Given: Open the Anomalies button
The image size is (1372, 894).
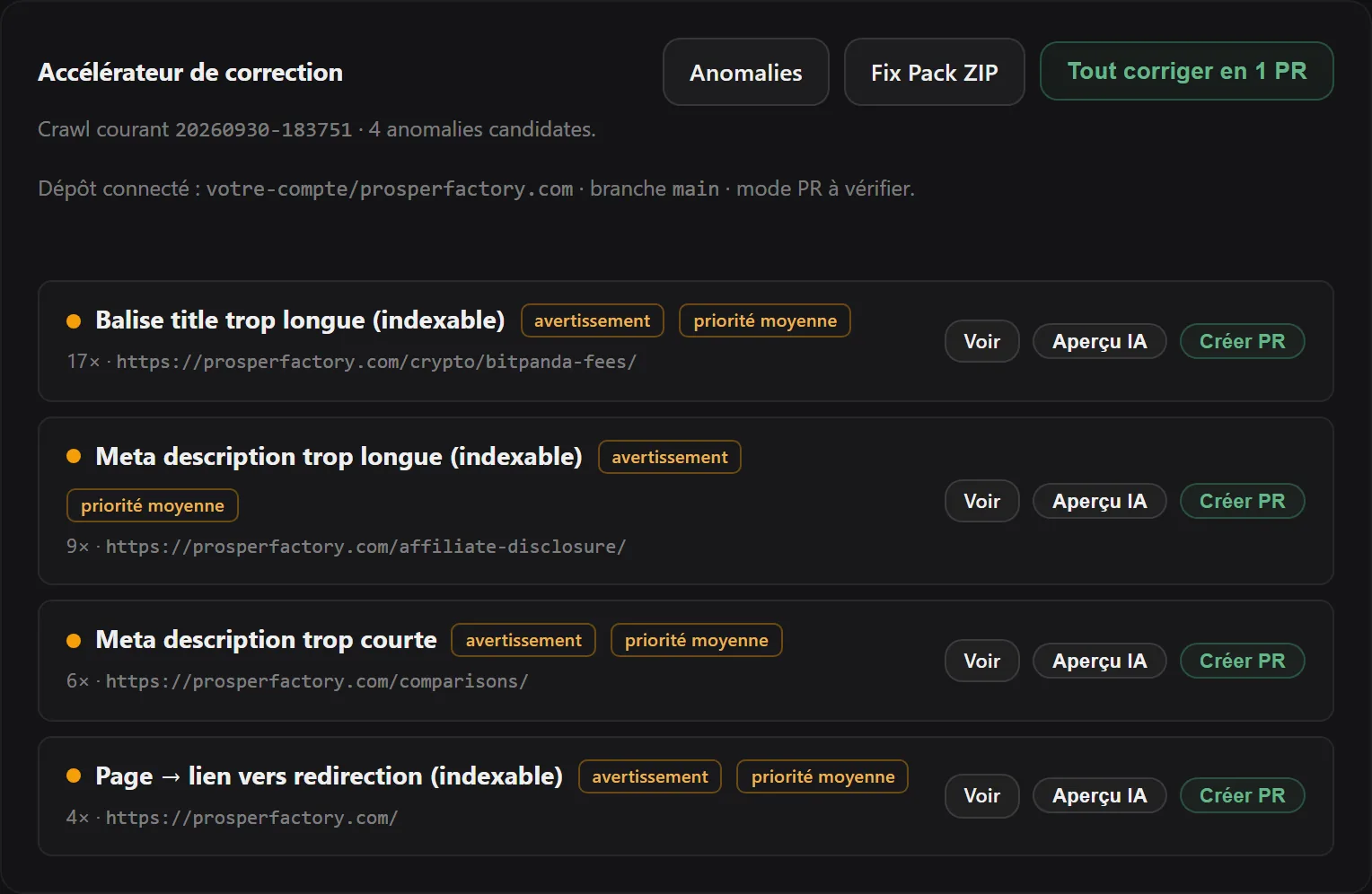Looking at the screenshot, I should point(745,72).
